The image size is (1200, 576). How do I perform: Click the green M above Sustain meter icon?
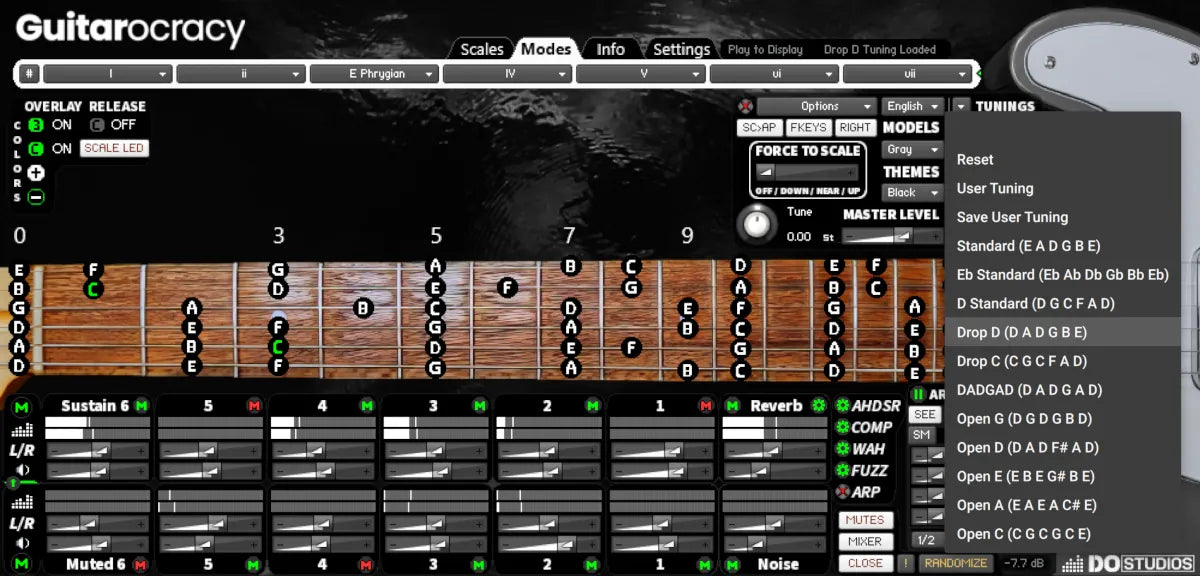coord(21,406)
